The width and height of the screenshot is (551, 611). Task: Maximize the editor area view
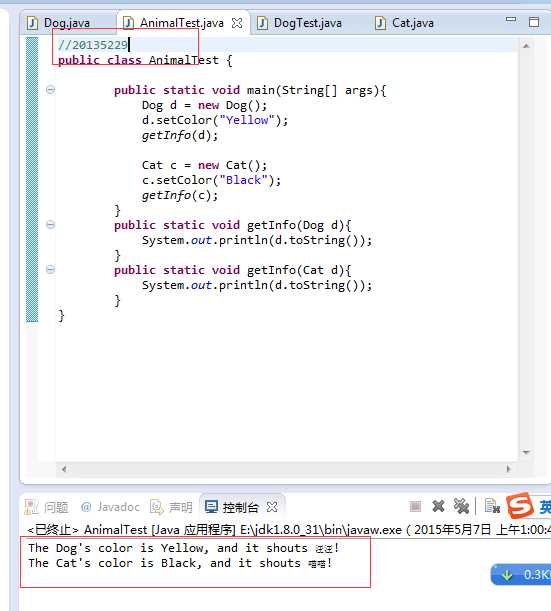pyautogui.click(x=534, y=22)
